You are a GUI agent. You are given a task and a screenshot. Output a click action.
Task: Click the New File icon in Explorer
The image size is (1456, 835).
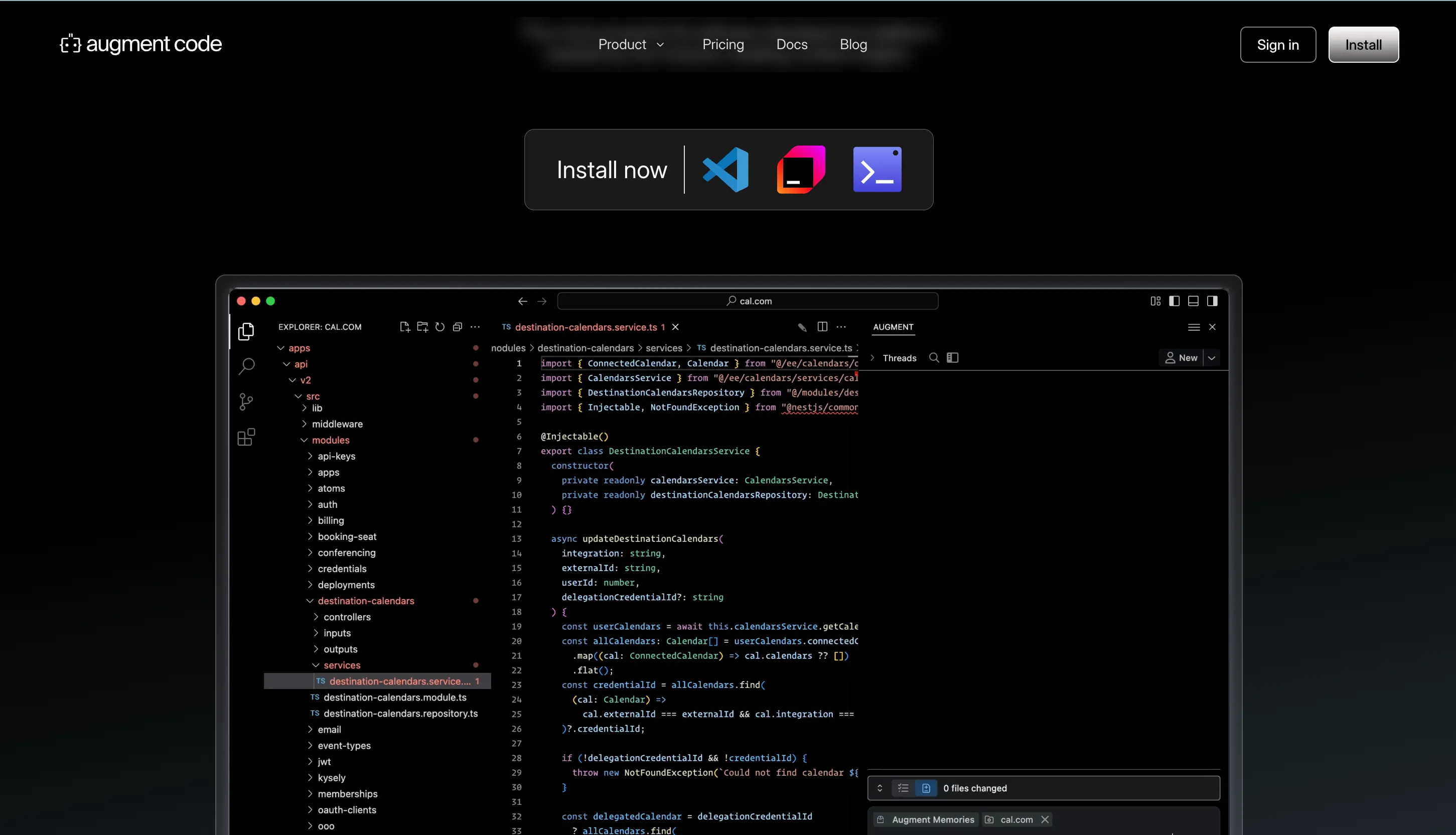point(405,326)
